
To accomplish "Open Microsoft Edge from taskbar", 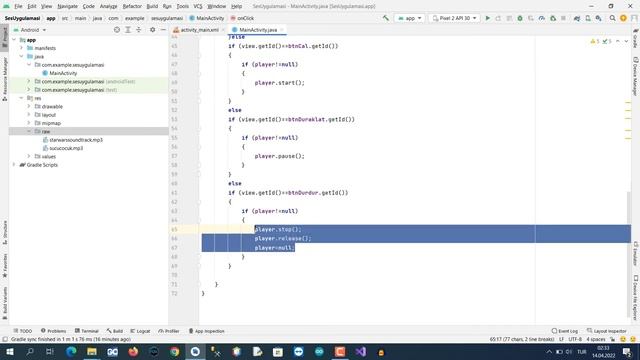I will coord(71,351).
